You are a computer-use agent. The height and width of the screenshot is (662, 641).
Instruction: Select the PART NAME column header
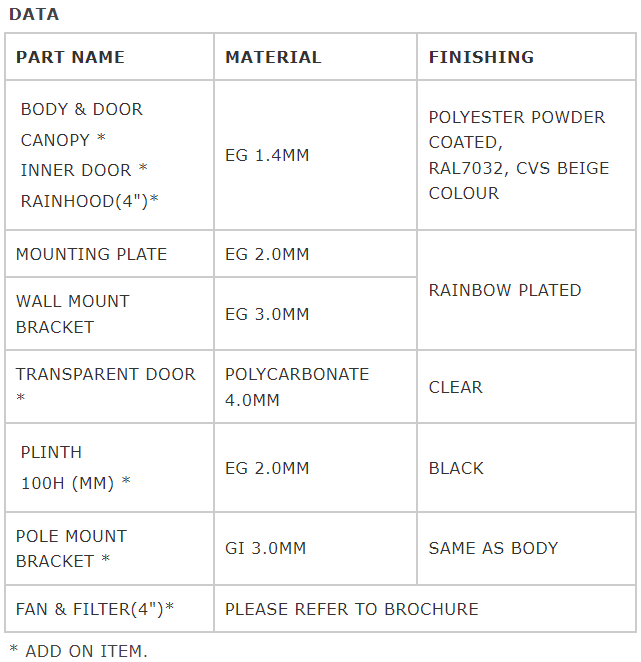coord(70,57)
